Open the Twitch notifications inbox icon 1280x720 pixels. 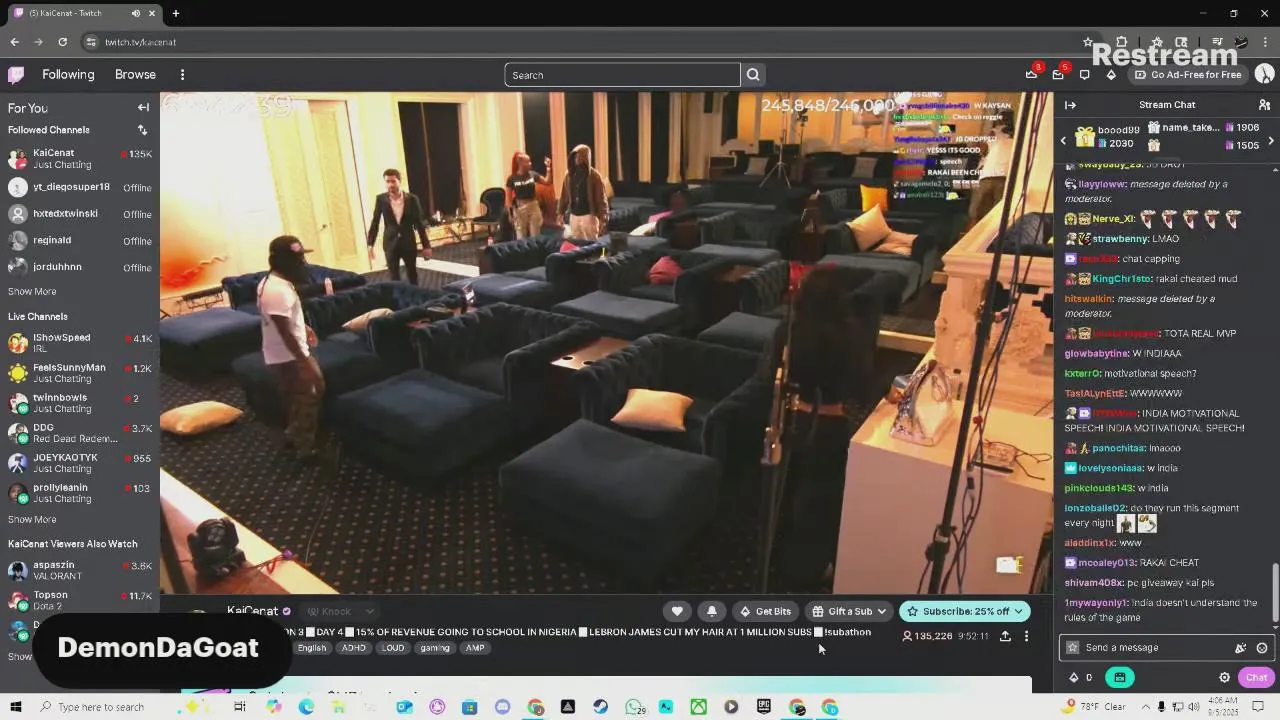coord(1058,75)
